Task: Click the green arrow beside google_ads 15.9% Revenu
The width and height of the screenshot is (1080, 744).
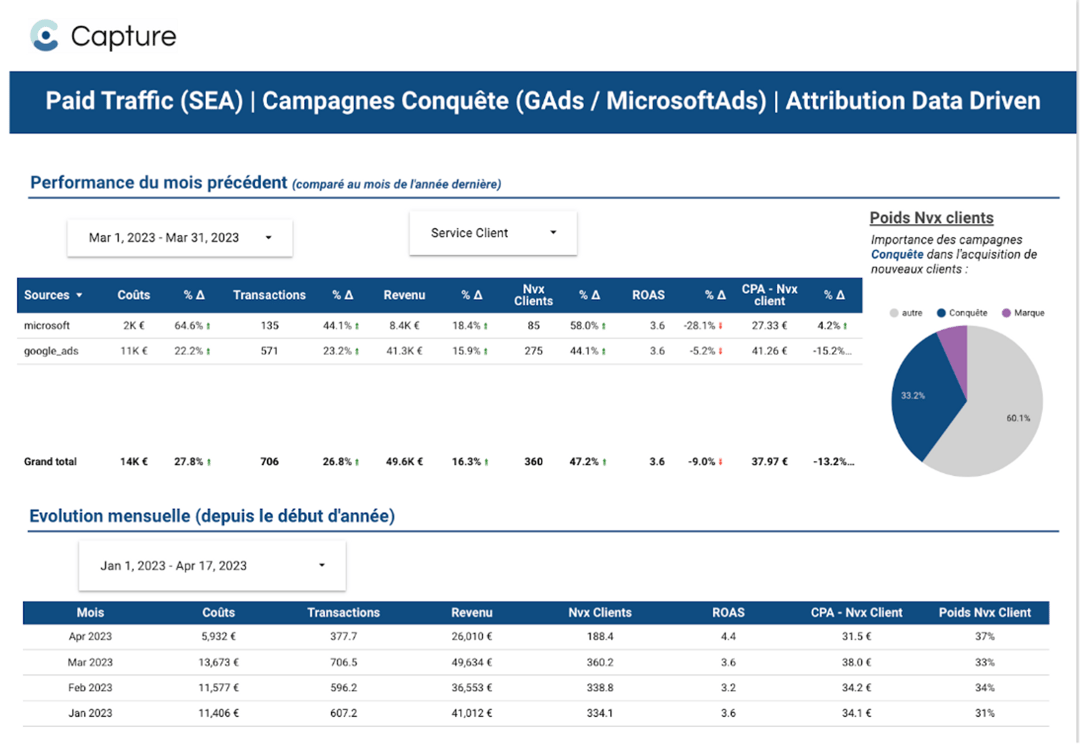Action: [x=486, y=350]
